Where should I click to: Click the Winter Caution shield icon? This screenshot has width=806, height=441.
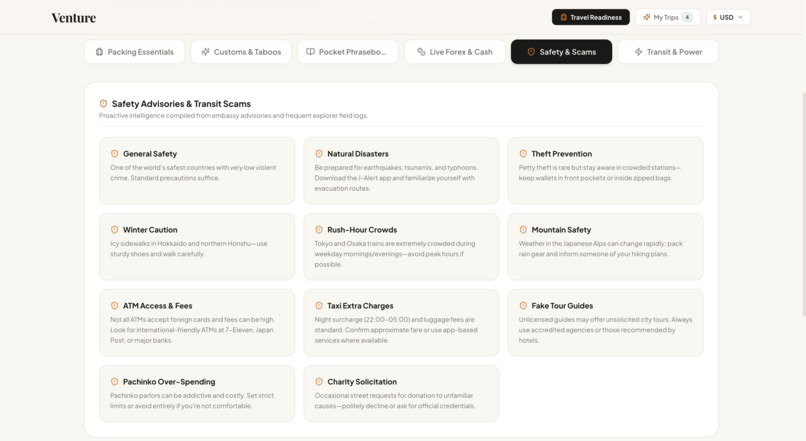click(115, 230)
